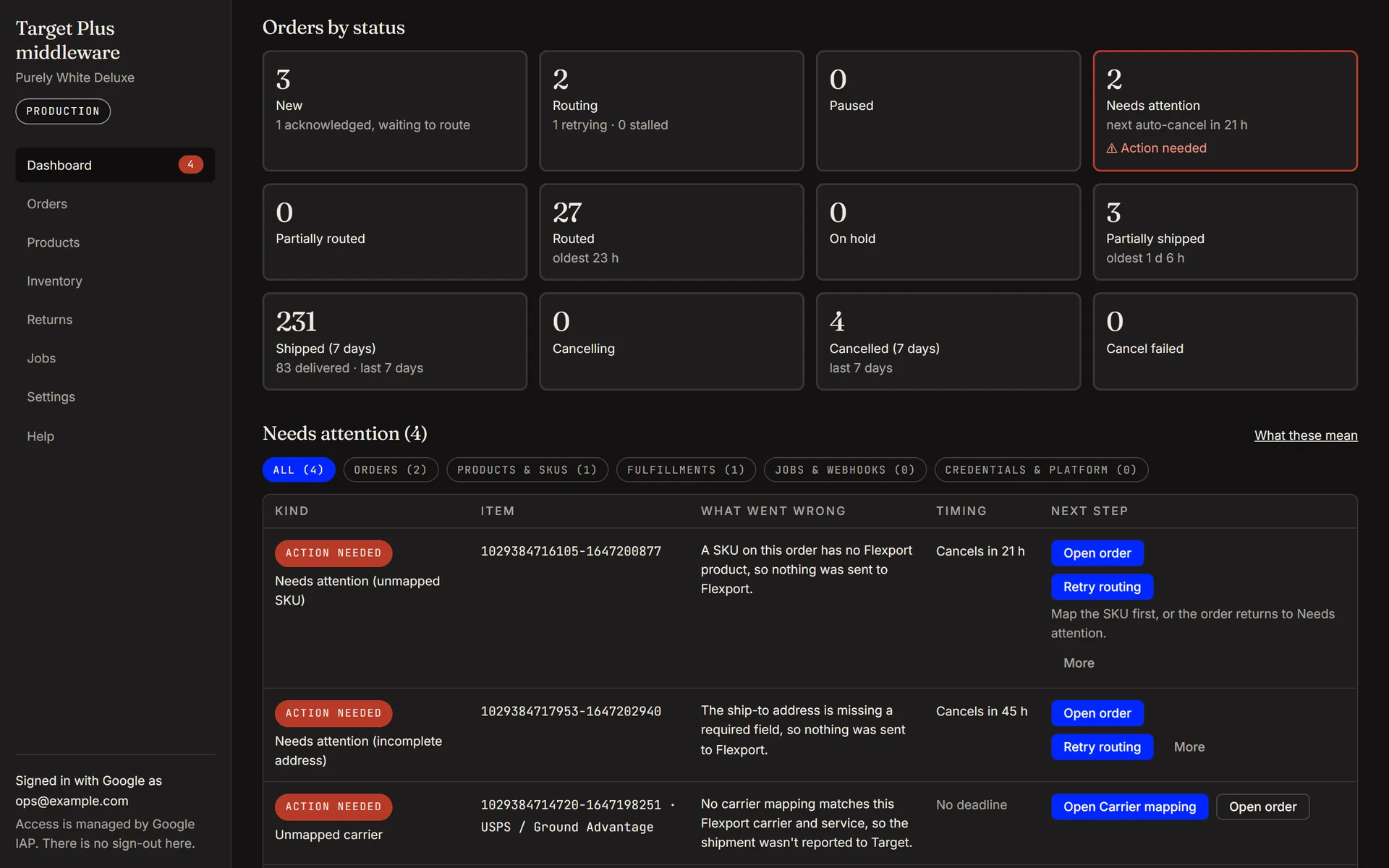Open the Routed card showing 27
The width and height of the screenshot is (1389, 868).
tap(671, 232)
